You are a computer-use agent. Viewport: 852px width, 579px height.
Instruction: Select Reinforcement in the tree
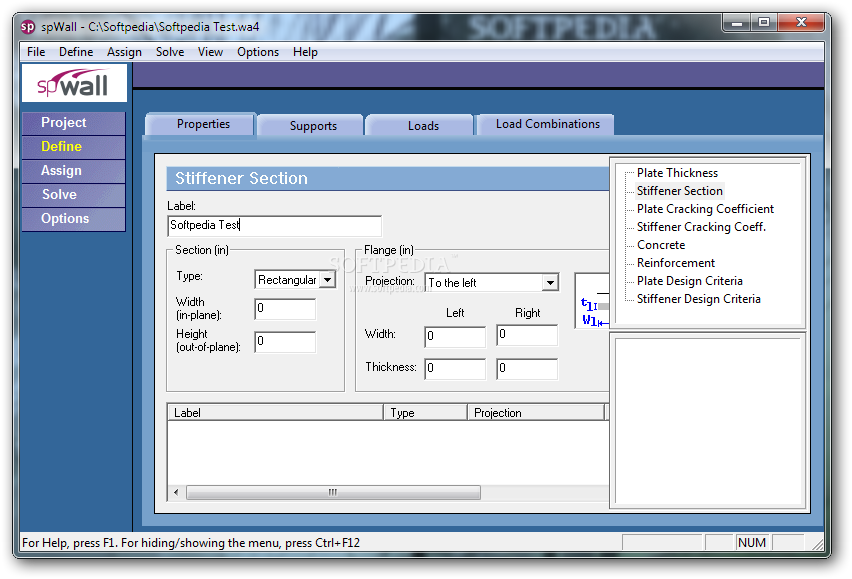point(675,262)
